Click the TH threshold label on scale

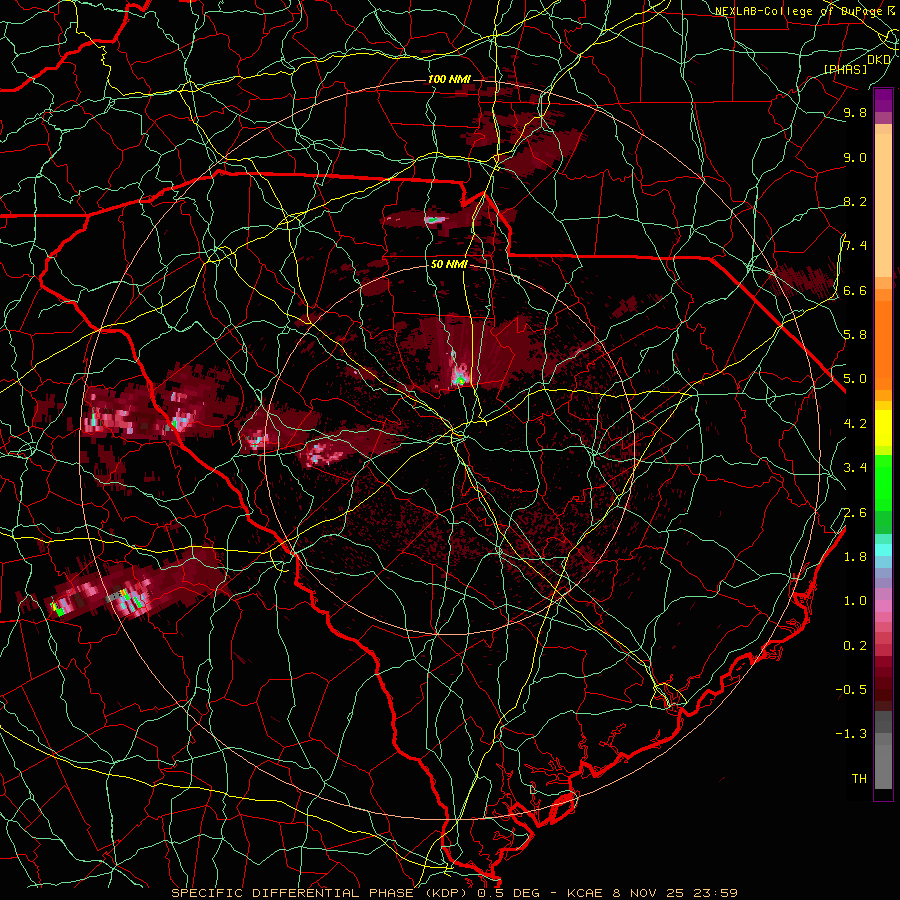click(x=859, y=778)
